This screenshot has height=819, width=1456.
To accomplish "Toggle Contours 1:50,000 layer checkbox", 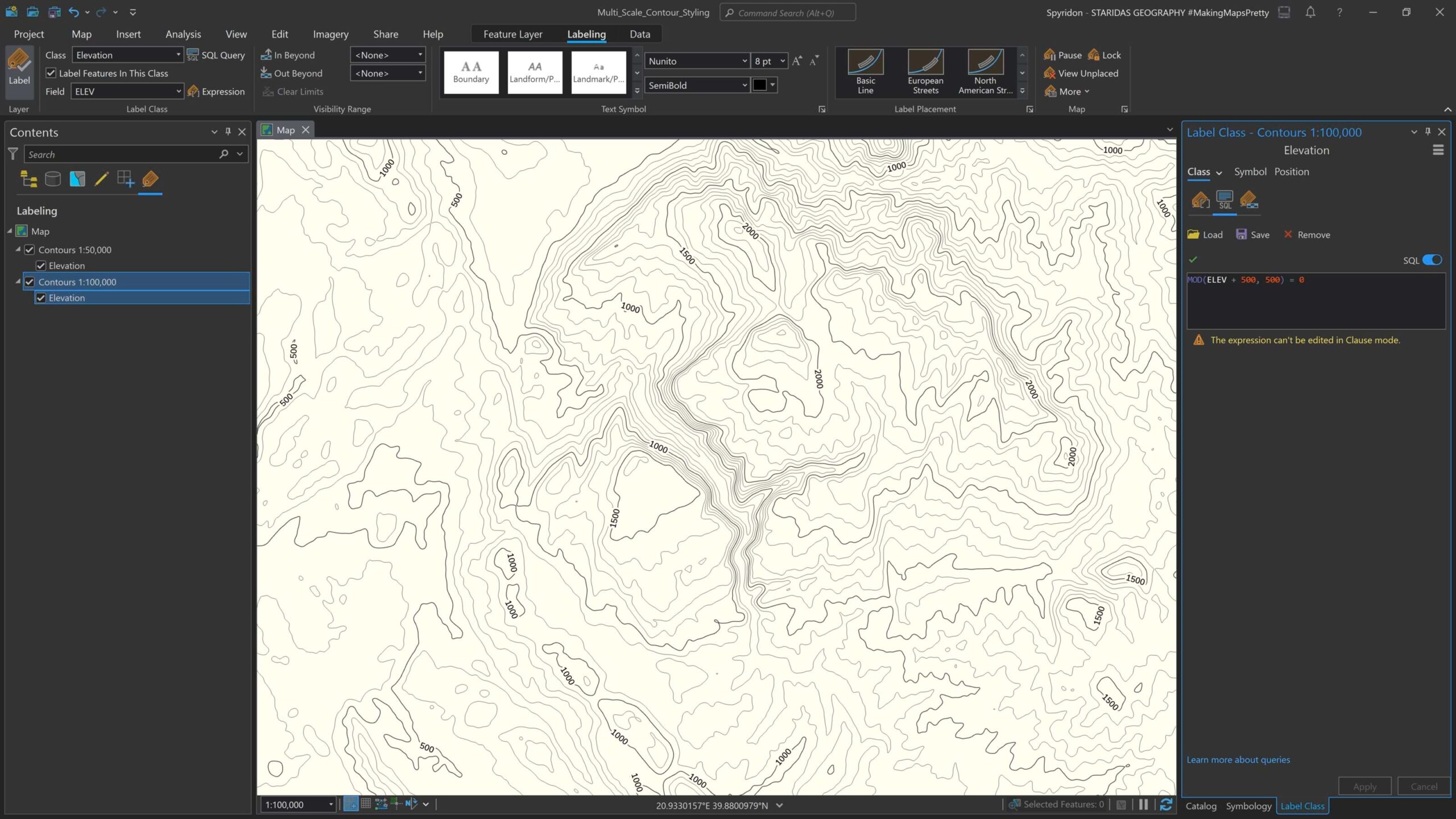I will coord(30,250).
